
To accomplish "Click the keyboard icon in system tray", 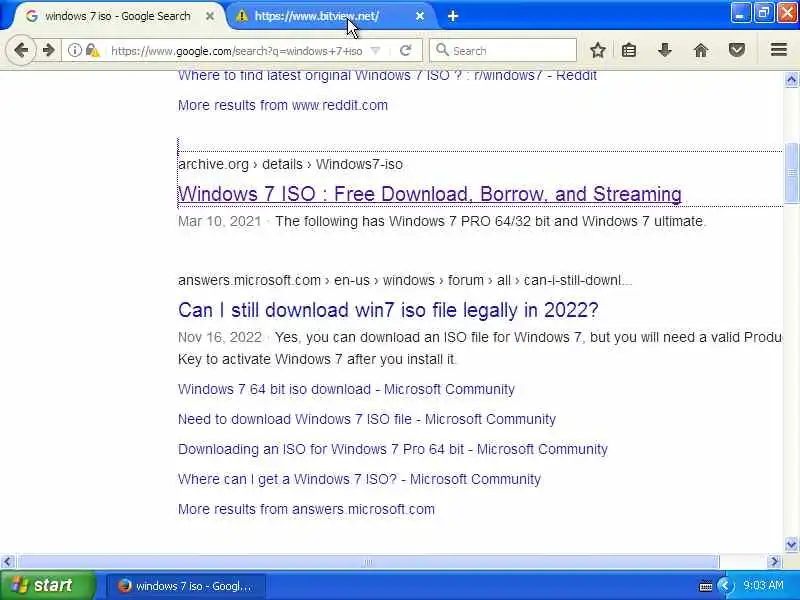I will point(706,586).
